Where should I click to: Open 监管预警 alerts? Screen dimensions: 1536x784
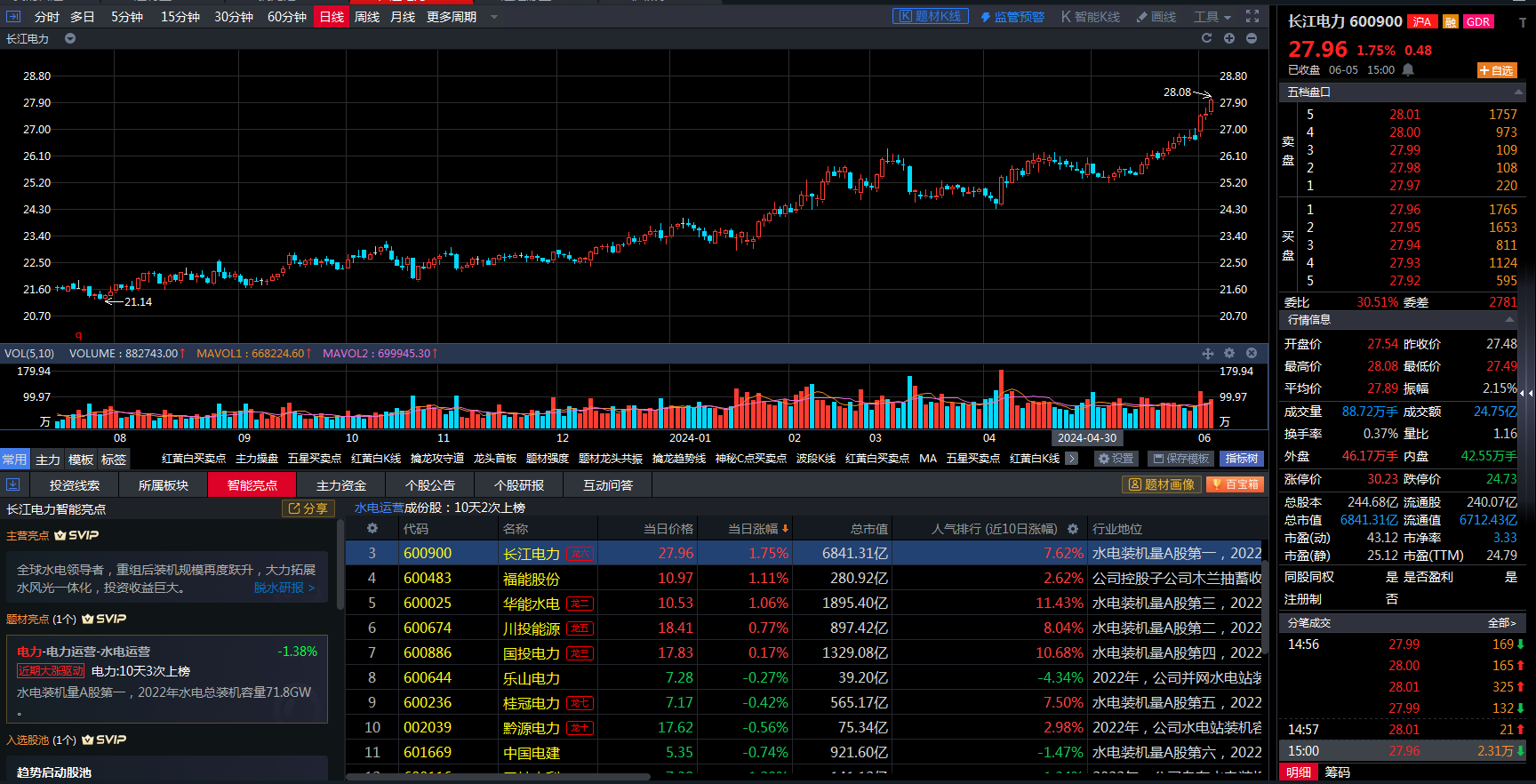click(1012, 17)
